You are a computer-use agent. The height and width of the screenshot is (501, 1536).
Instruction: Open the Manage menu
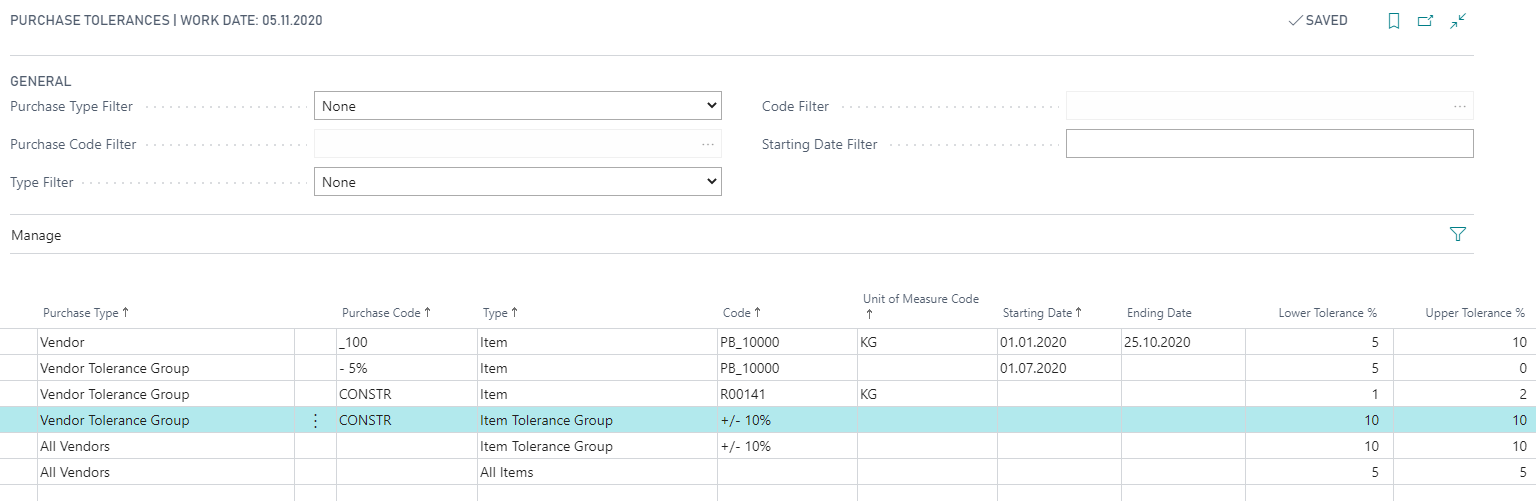(36, 235)
